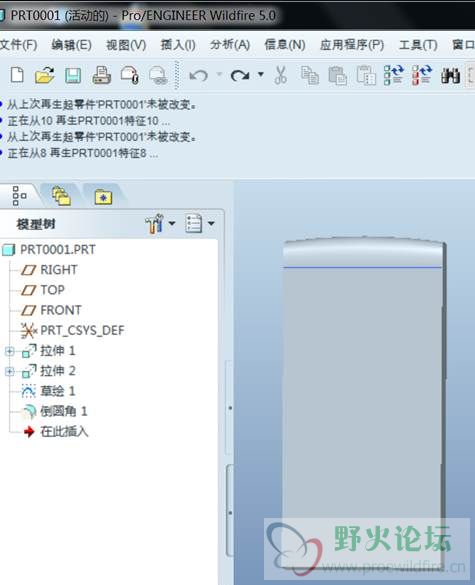Click the New file icon

(17, 75)
